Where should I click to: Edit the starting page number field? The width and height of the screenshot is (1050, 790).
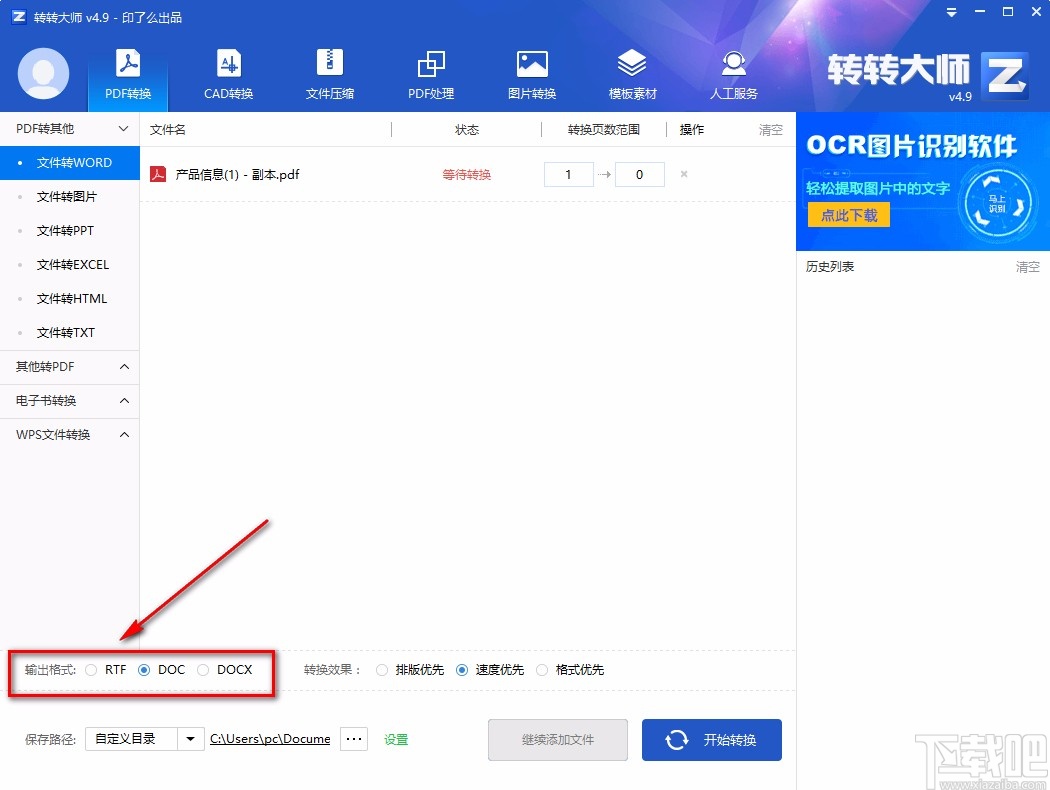568,173
